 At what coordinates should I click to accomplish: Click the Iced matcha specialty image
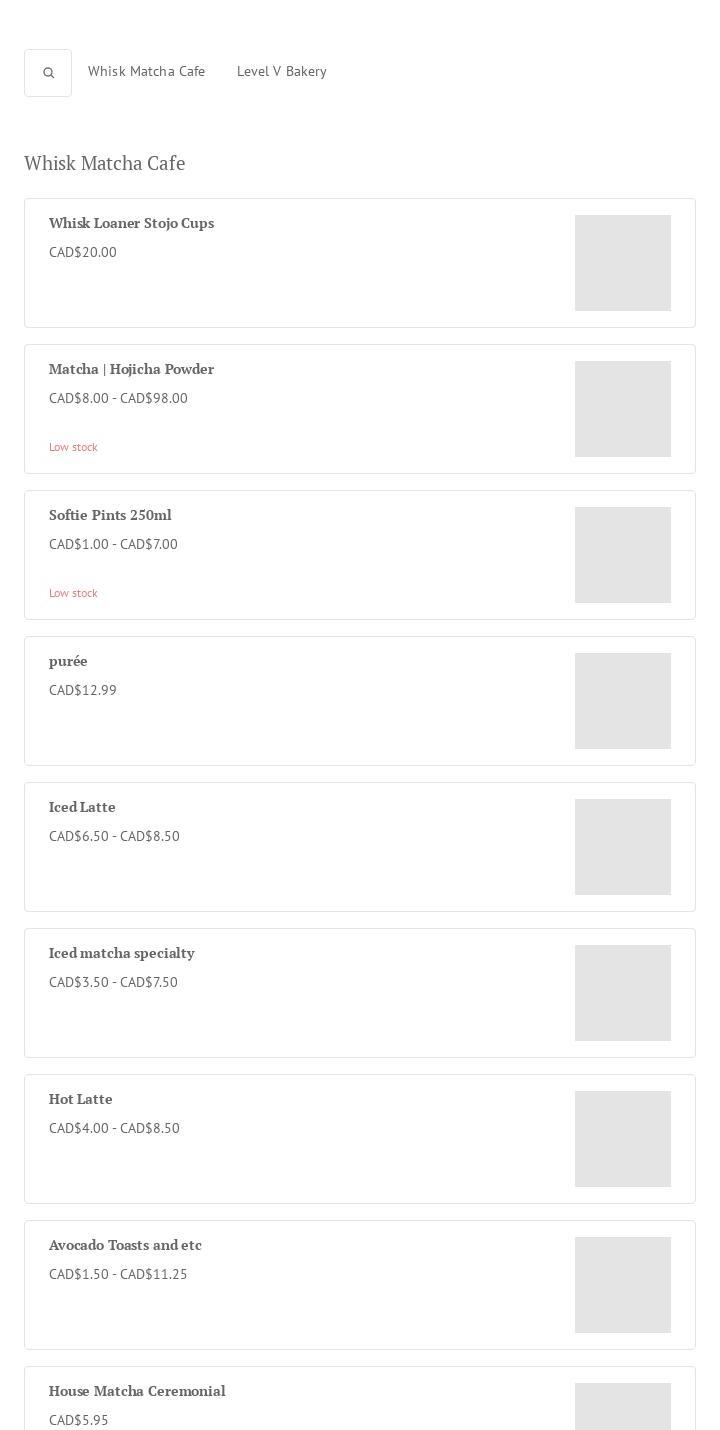pyautogui.click(x=622, y=993)
